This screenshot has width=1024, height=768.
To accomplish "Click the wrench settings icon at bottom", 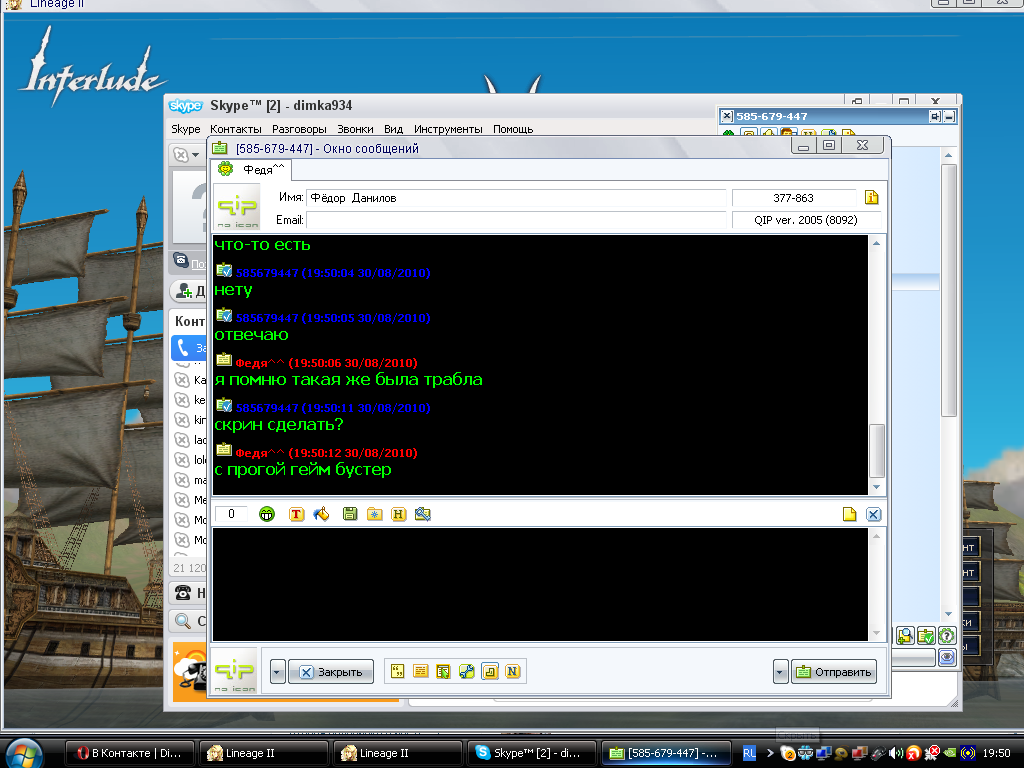I will click(466, 671).
